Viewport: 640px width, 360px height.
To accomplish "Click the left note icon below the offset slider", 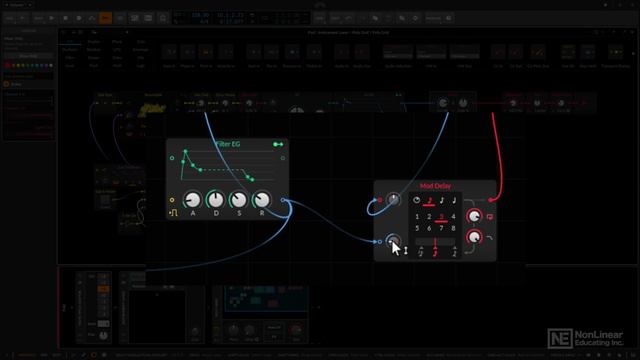I will [x=420, y=252].
